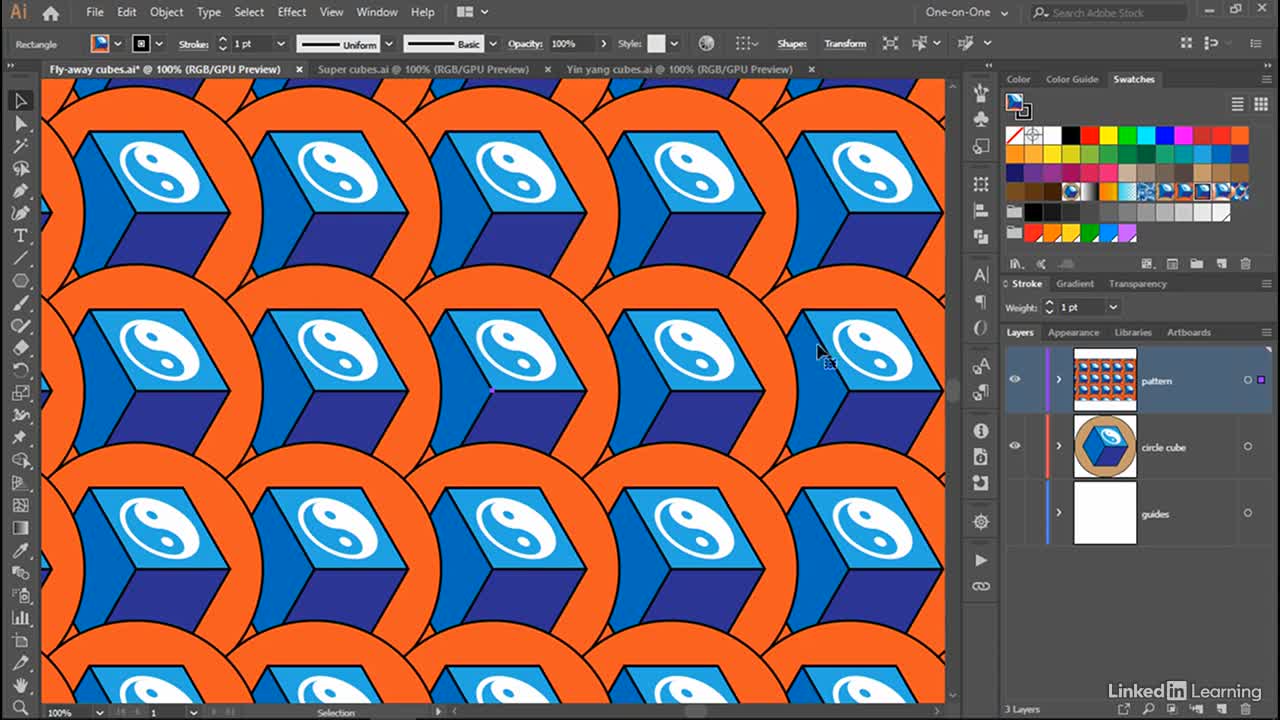This screenshot has width=1280, height=720.
Task: Pick the Rotate tool
Action: pyautogui.click(x=21, y=370)
